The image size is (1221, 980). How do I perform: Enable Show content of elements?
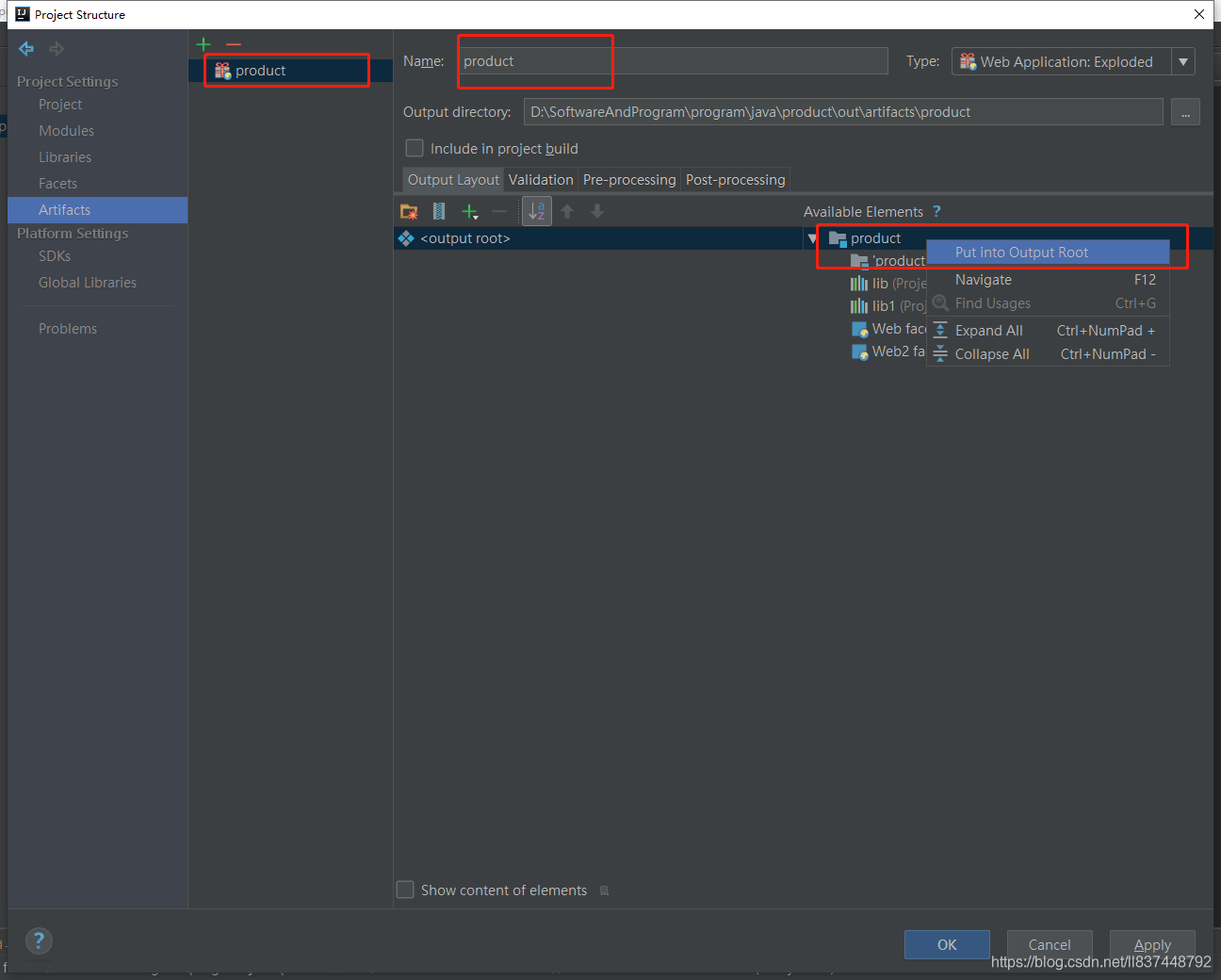point(405,890)
